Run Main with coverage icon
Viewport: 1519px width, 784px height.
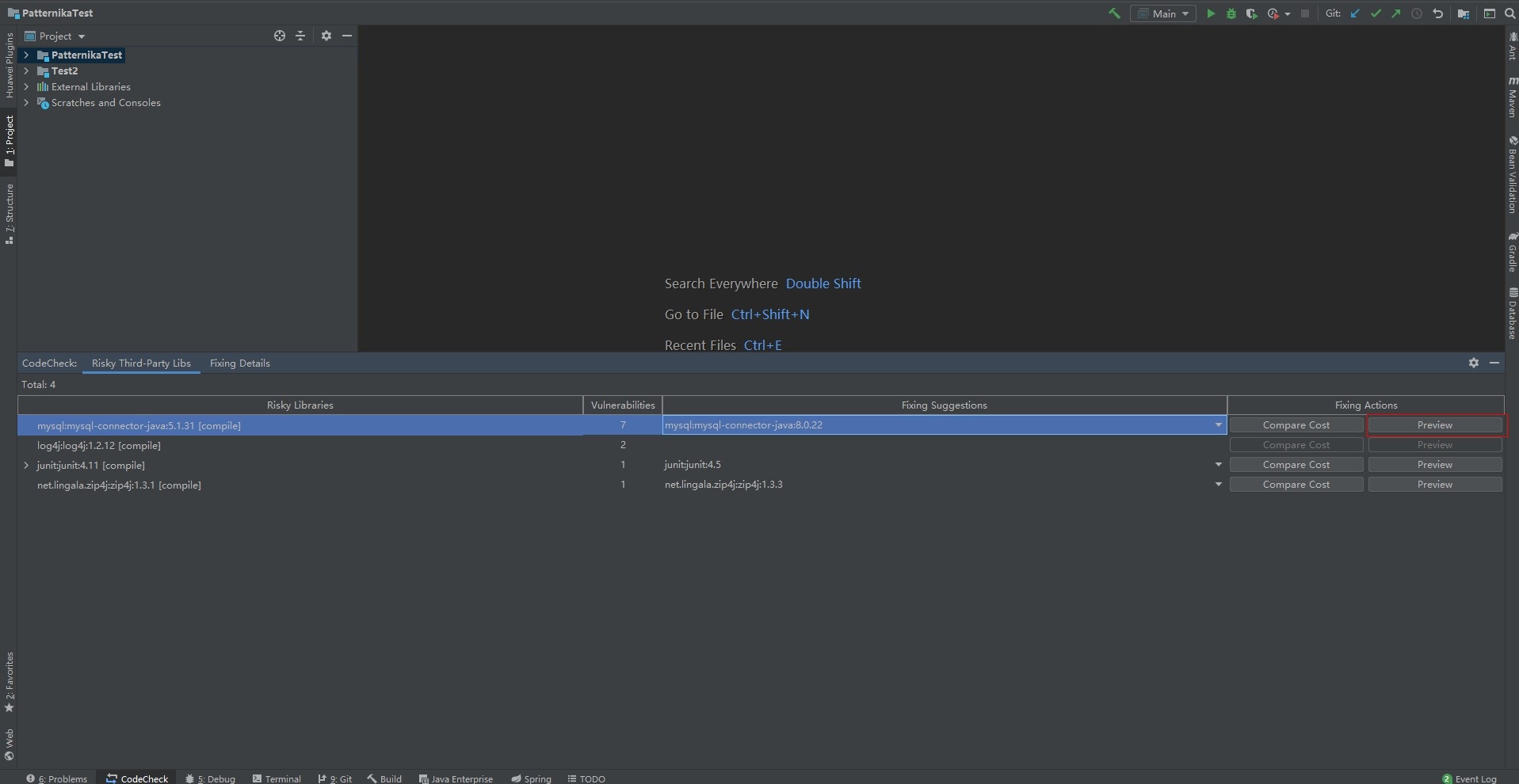1252,13
